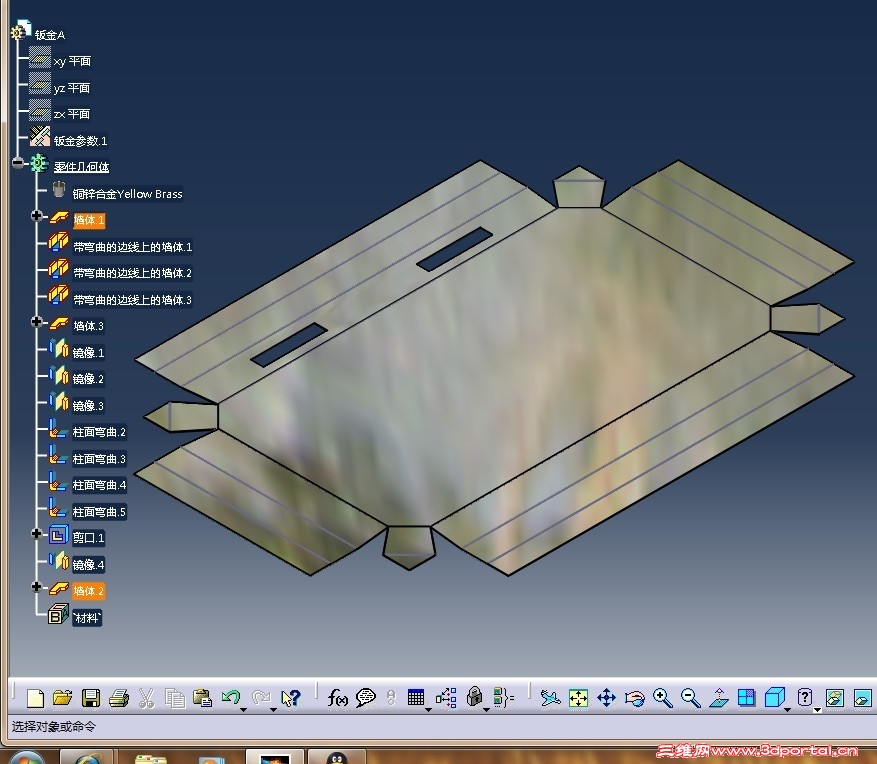Select 钣金参数.1 in the tree
877x764 pixels.
point(80,140)
